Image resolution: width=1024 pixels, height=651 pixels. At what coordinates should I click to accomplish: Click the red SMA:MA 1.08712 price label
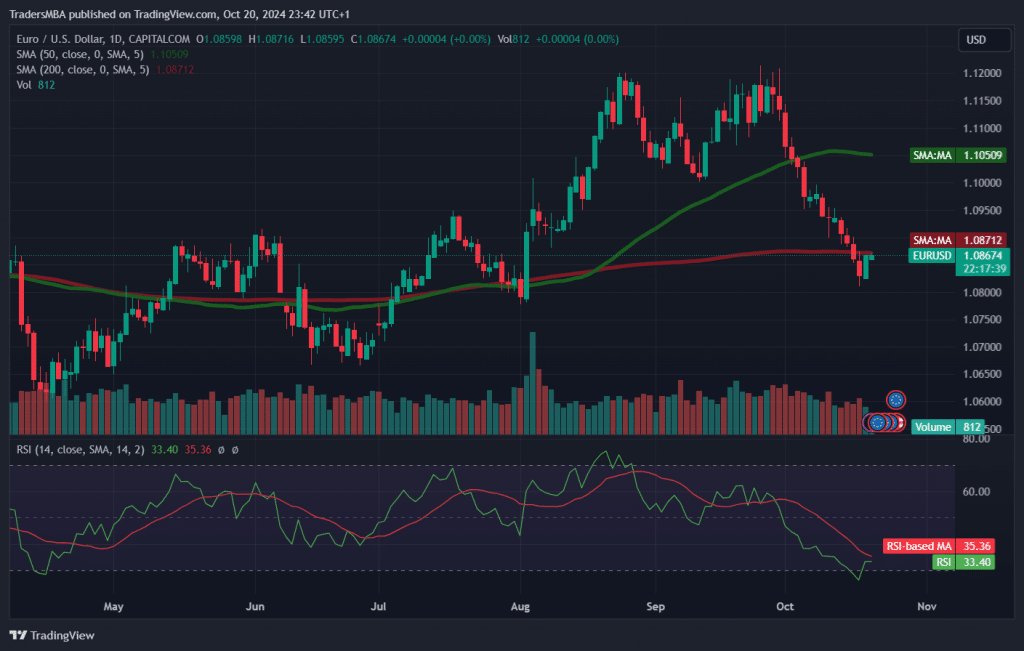click(958, 241)
